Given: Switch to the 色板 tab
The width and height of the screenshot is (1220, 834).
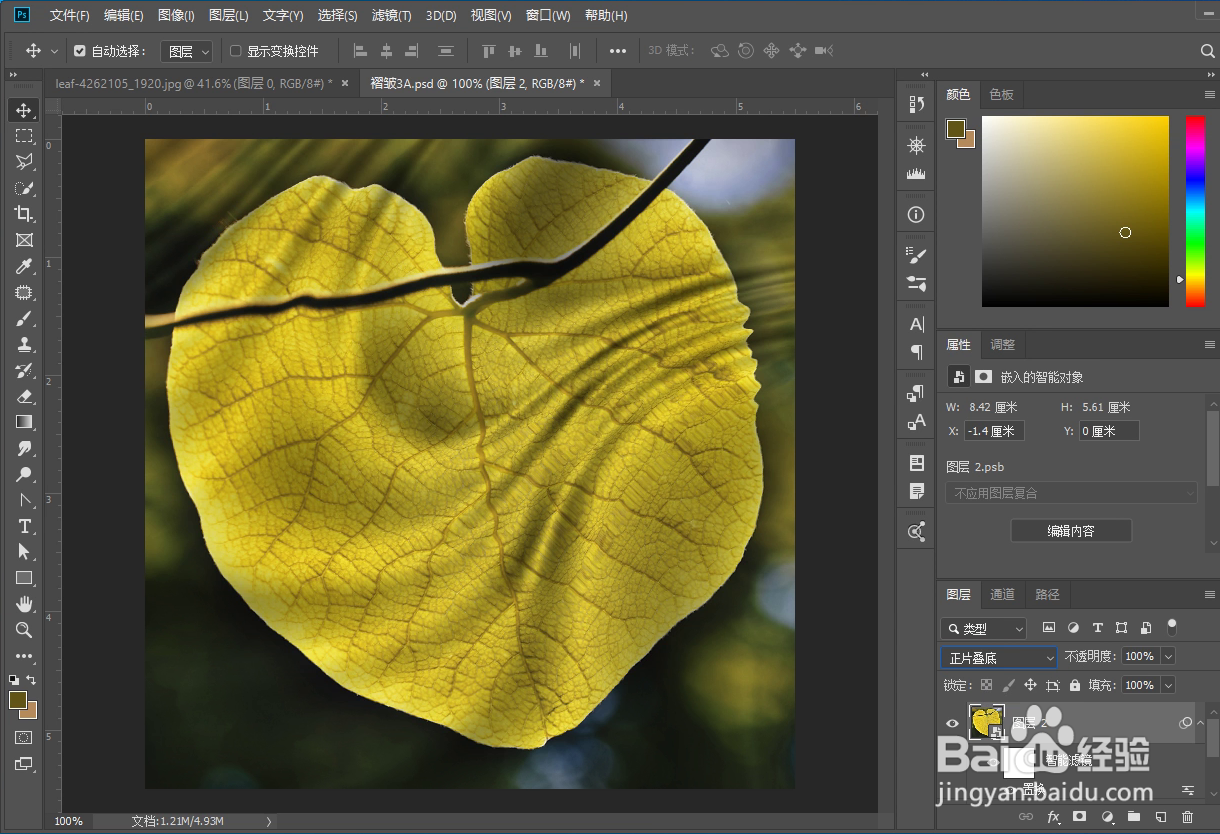Looking at the screenshot, I should [x=1001, y=94].
